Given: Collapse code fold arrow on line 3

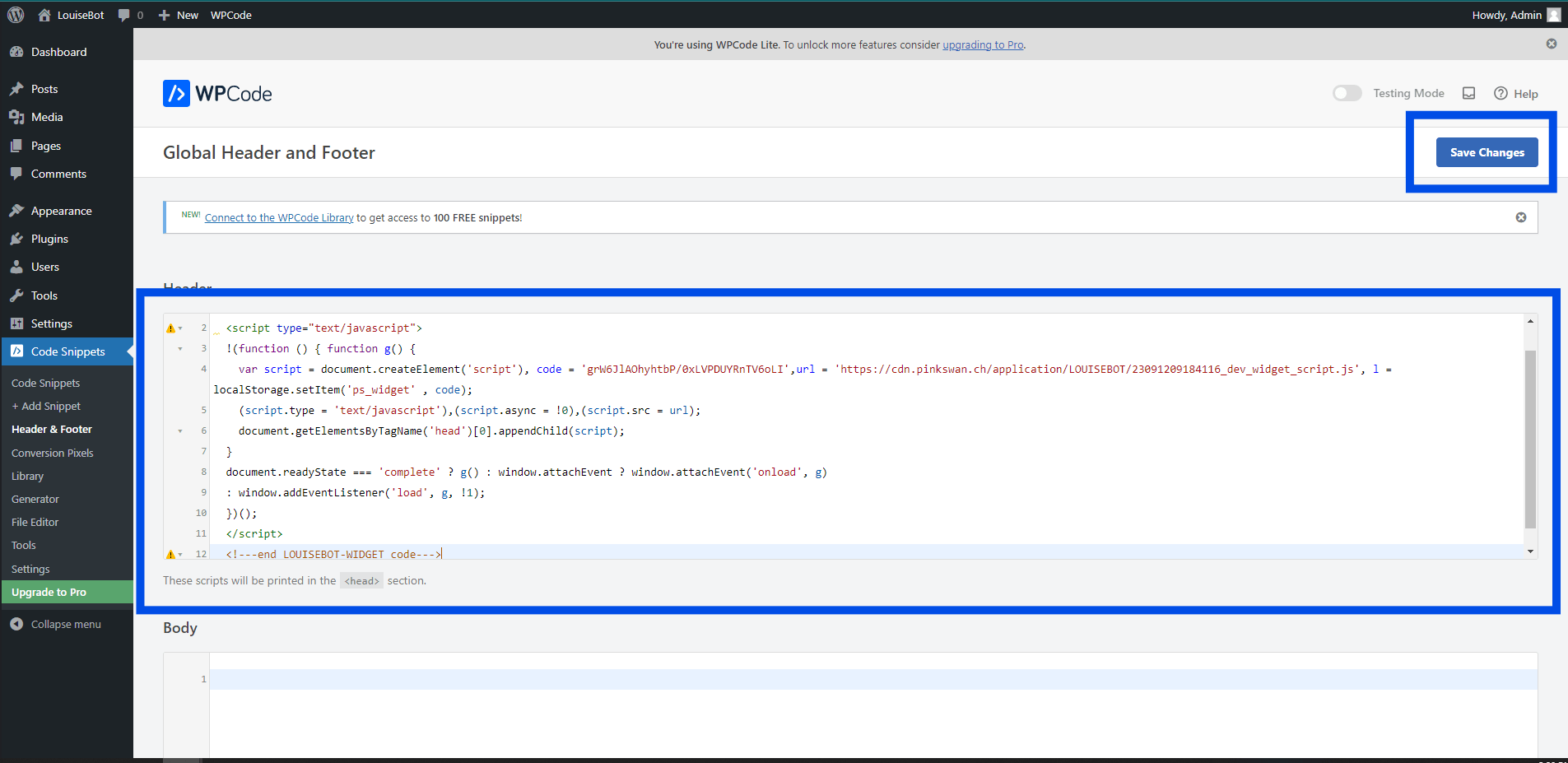Looking at the screenshot, I should point(180,349).
